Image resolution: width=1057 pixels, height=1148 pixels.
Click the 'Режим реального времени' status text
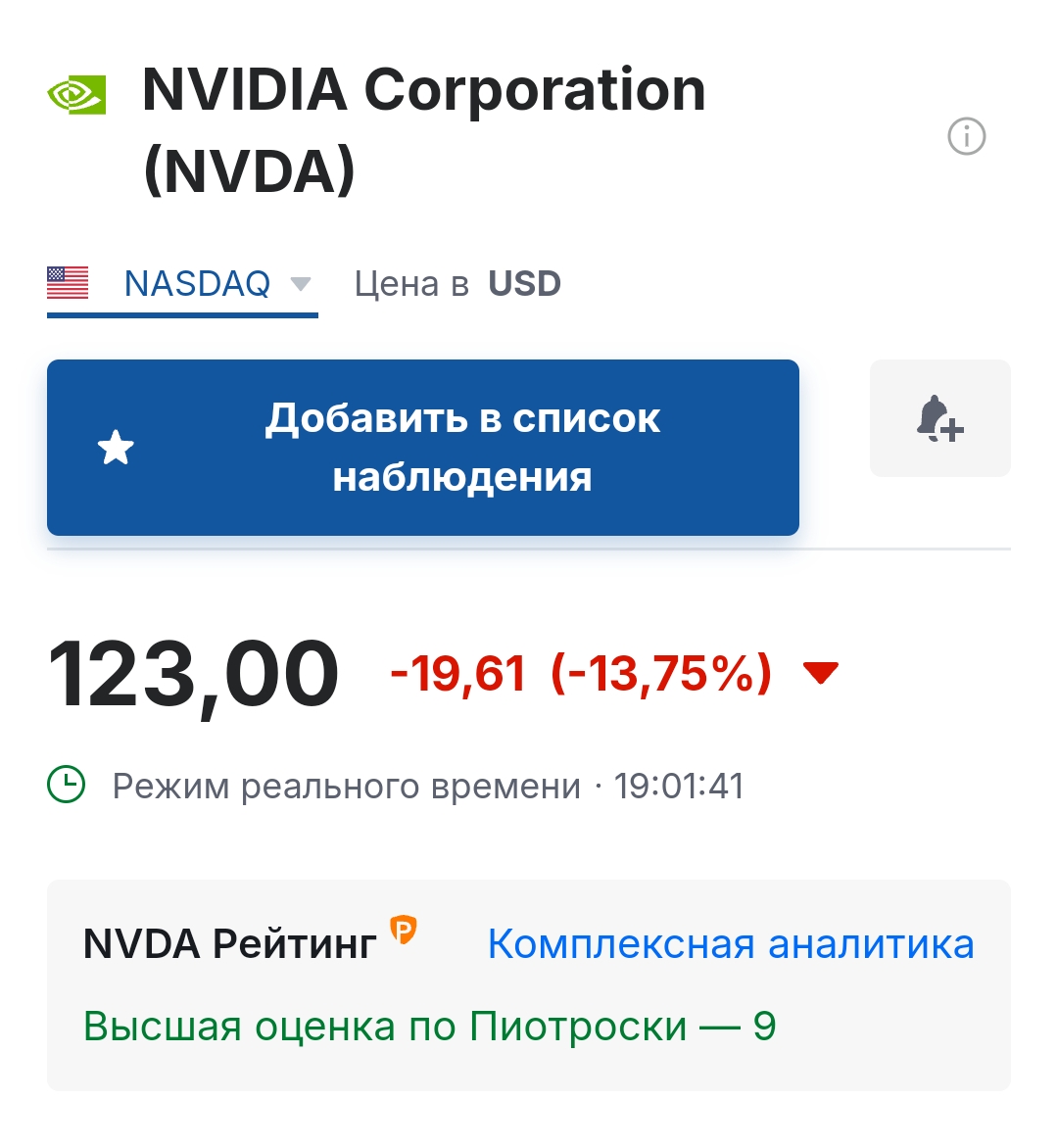click(347, 786)
